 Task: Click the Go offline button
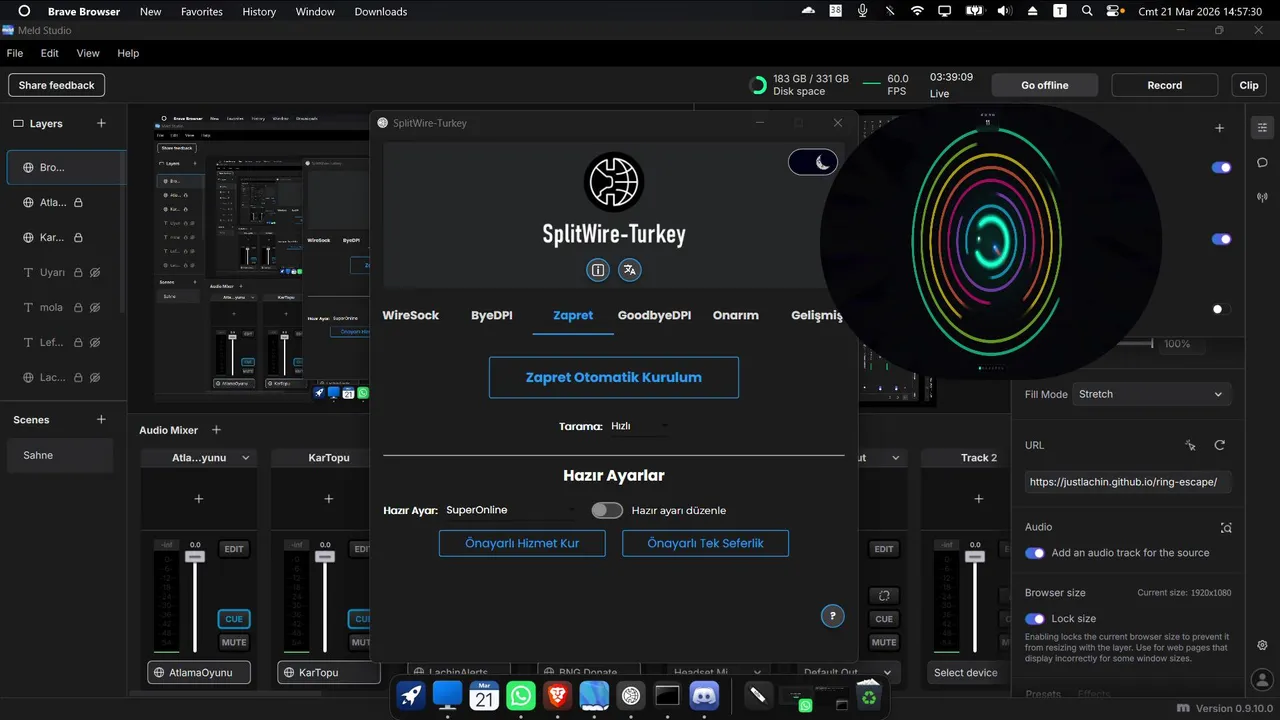(1045, 85)
